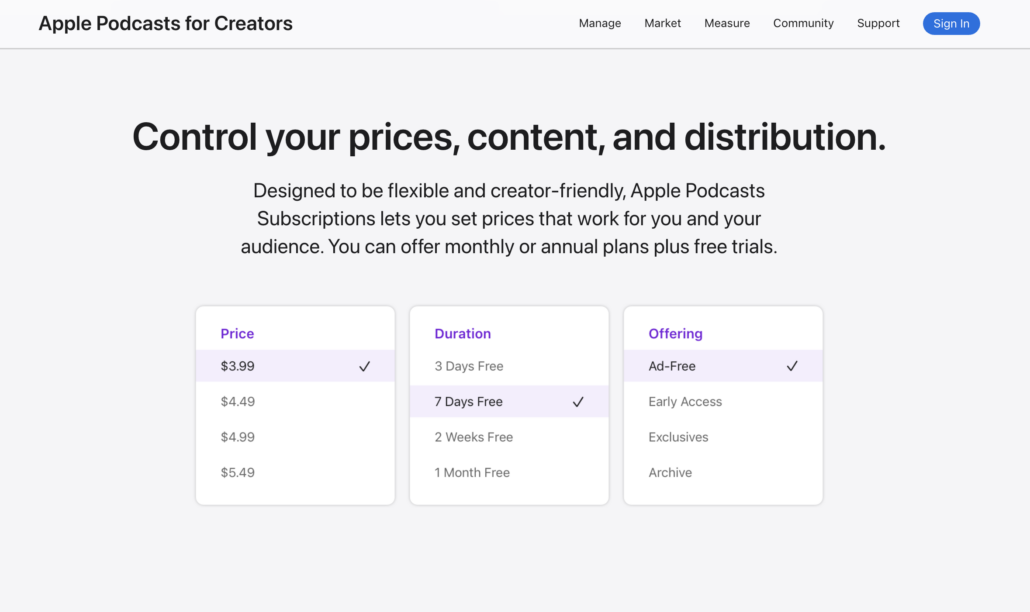The width and height of the screenshot is (1030, 612).
Task: Select 1 Month Free trial duration
Action: (x=472, y=472)
